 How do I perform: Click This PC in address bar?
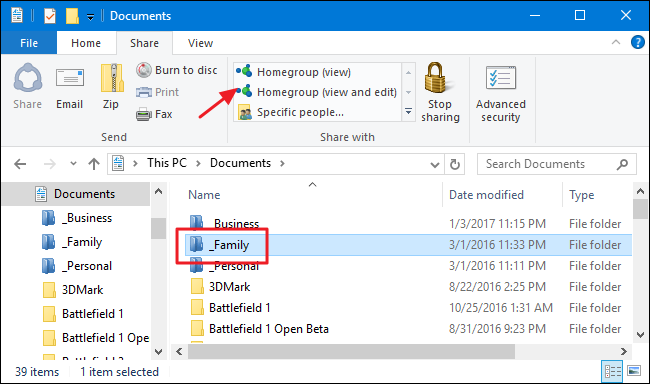pos(167,163)
